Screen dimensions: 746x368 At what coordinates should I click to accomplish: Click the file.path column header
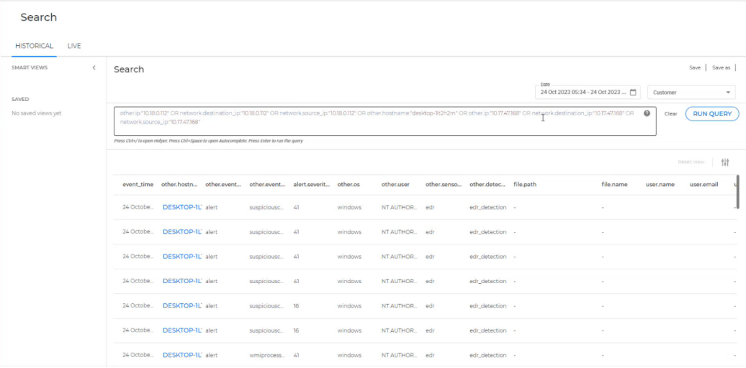point(525,184)
